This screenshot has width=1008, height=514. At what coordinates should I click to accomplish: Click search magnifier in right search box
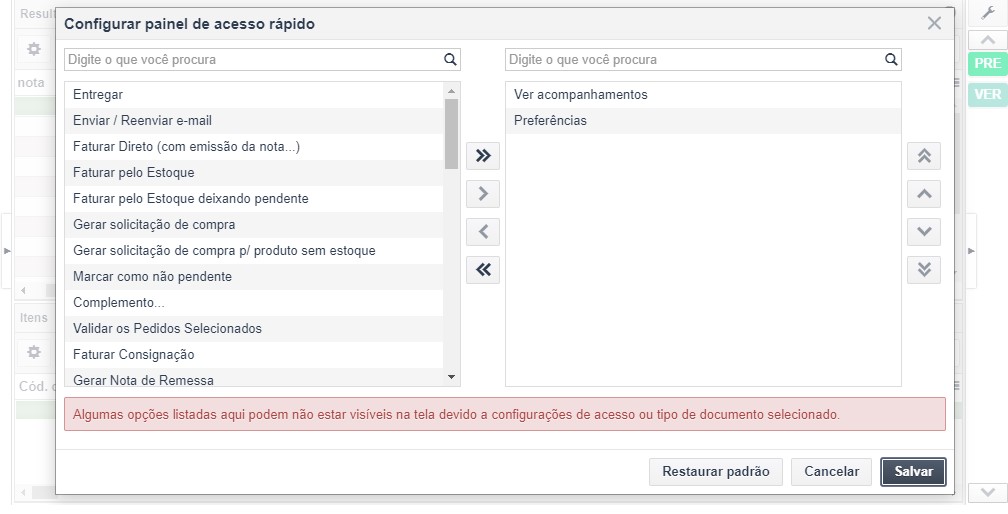891,60
